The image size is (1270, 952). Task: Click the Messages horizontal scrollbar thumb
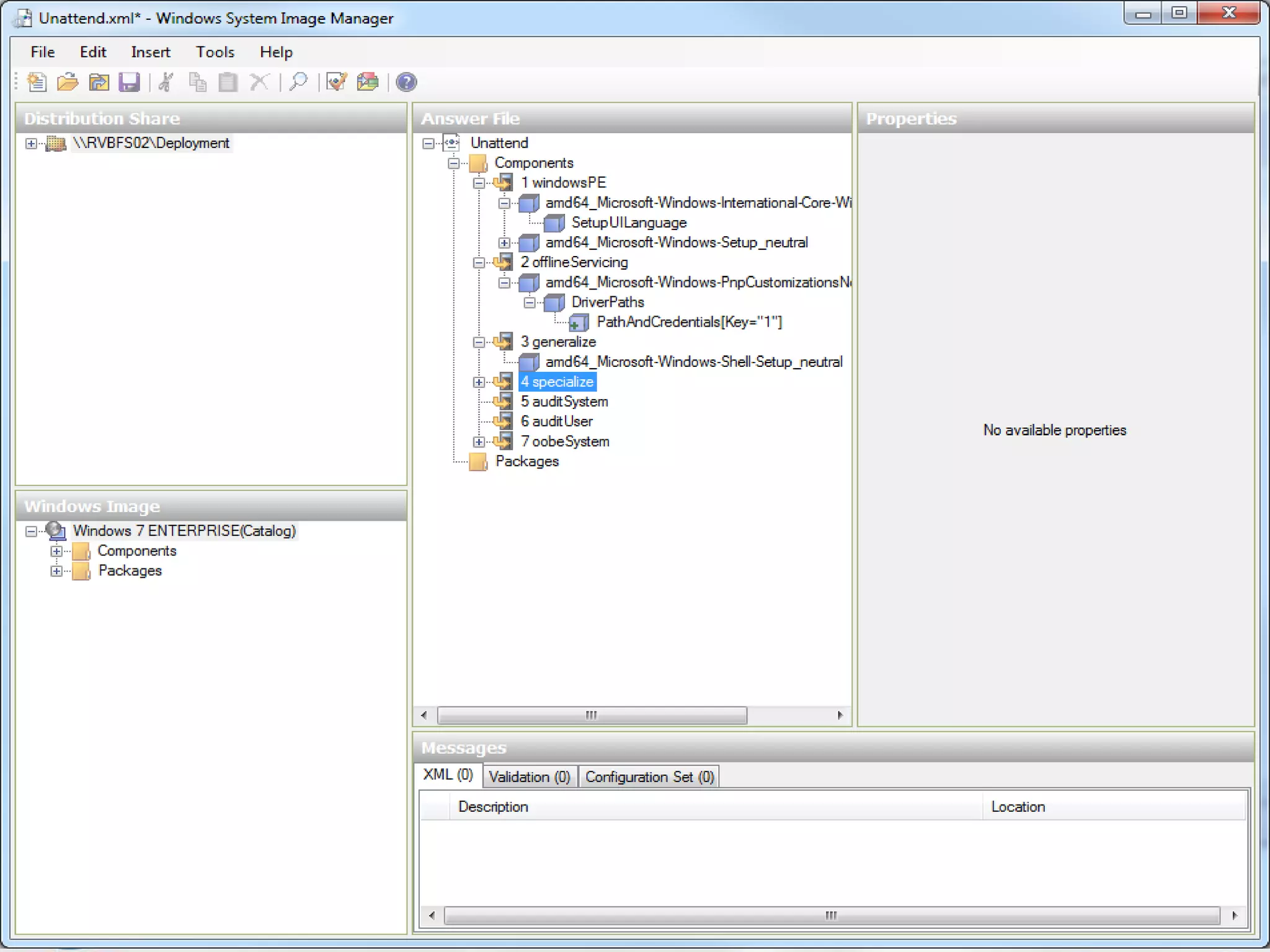coord(832,915)
